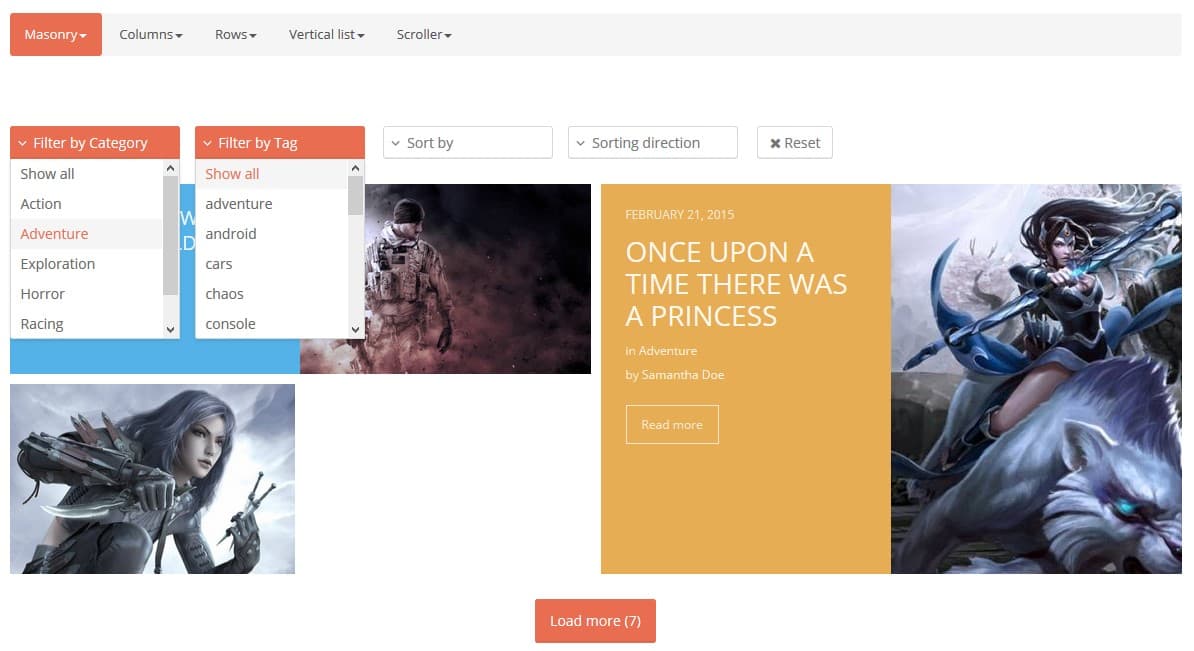Choose the console tag
1194x651 pixels.
(272, 324)
